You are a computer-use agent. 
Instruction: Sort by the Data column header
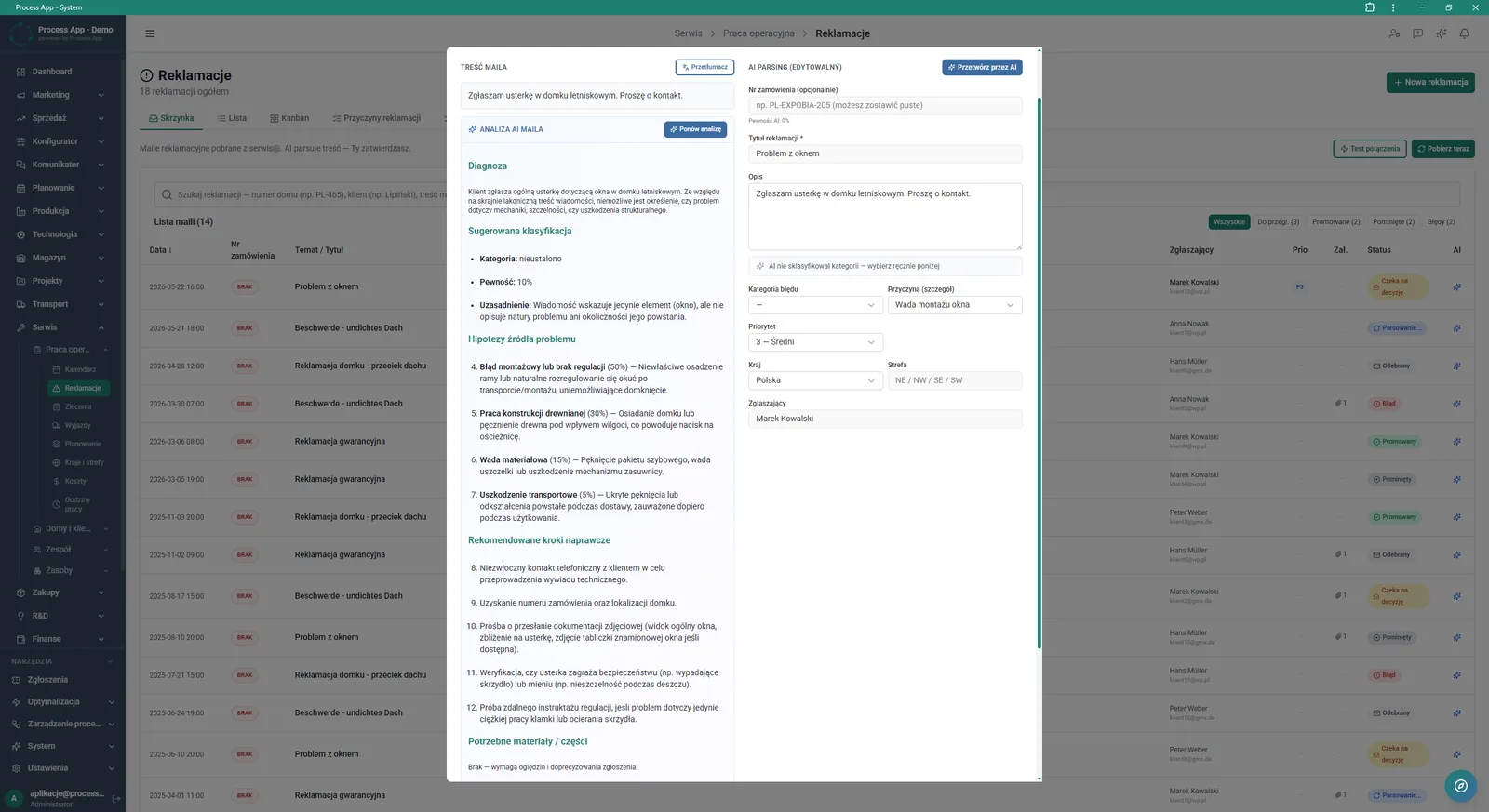(160, 250)
